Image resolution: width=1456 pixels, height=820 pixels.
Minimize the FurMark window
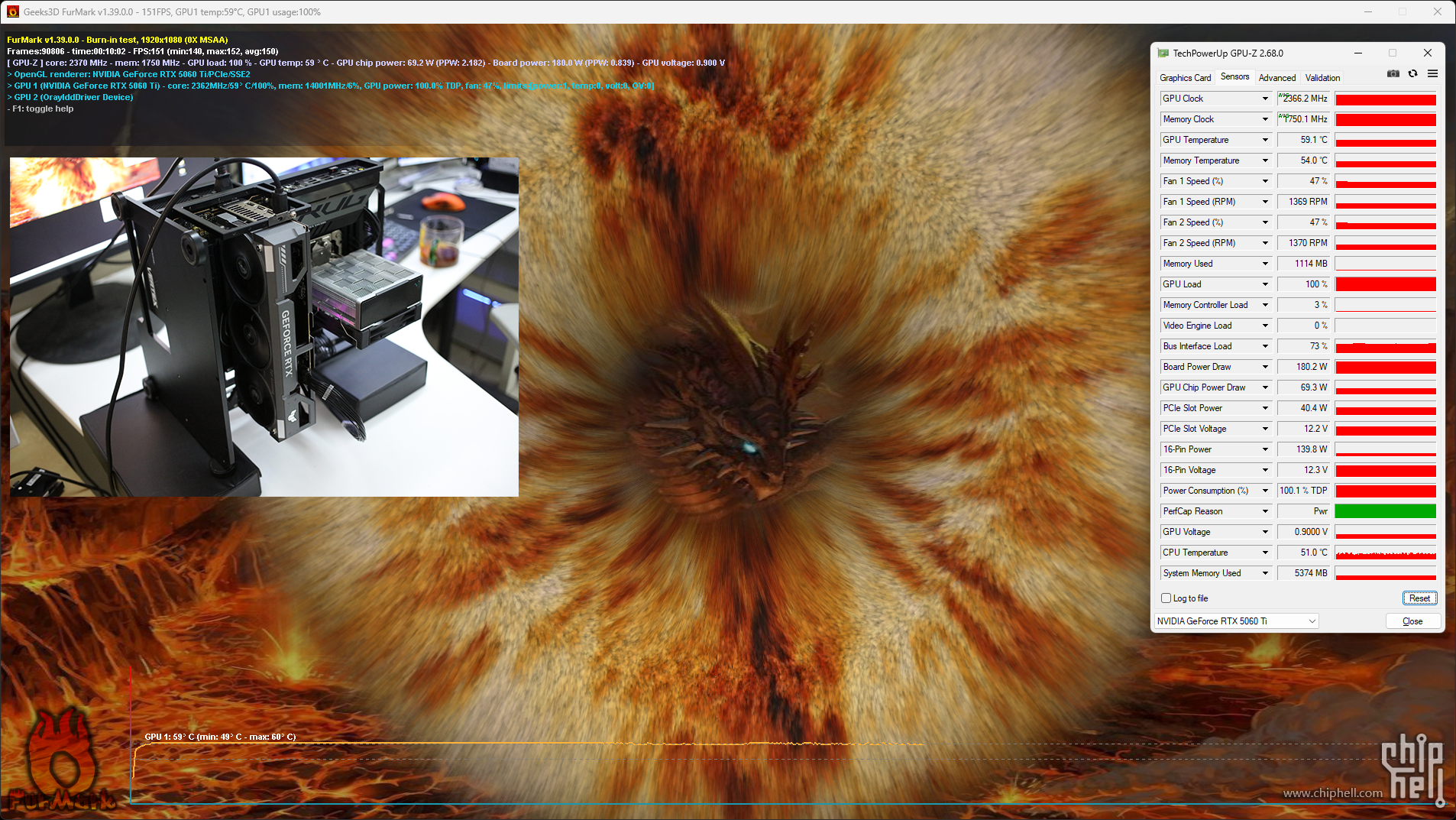click(x=1368, y=12)
